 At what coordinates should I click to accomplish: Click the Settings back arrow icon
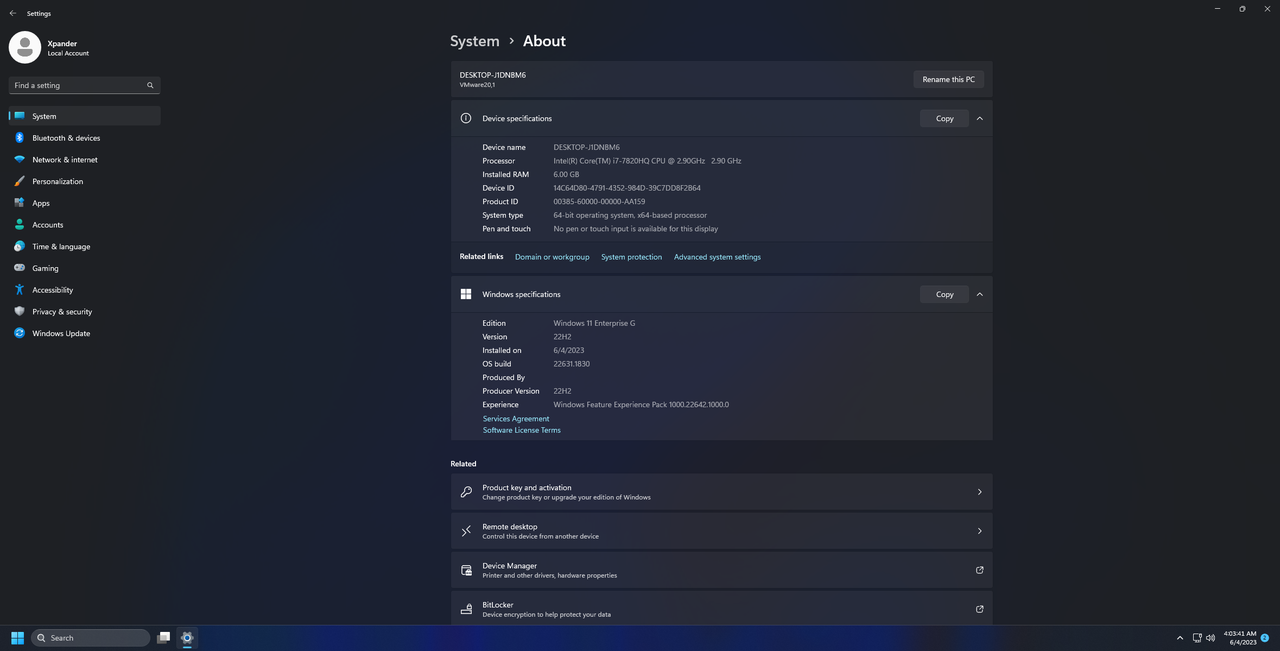tap(12, 13)
